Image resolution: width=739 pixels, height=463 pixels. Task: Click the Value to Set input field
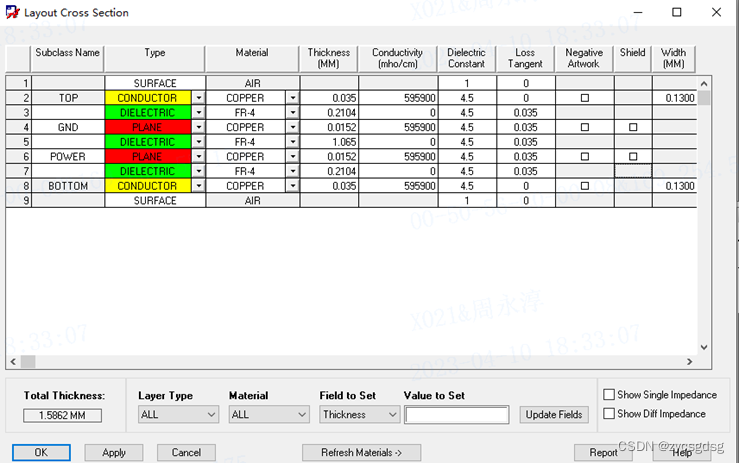tap(456, 415)
